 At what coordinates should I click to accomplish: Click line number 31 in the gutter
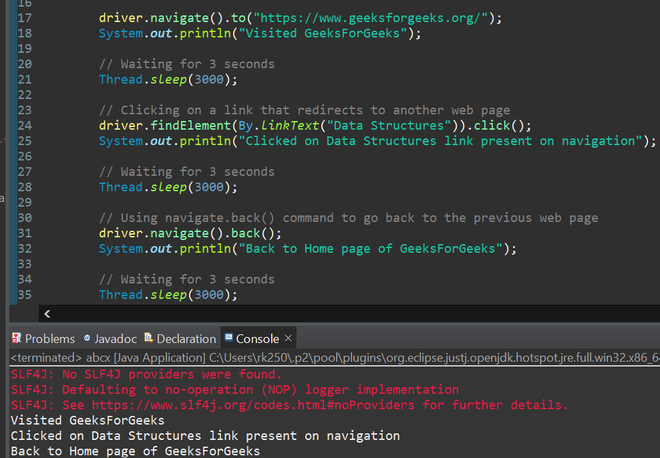coord(25,233)
